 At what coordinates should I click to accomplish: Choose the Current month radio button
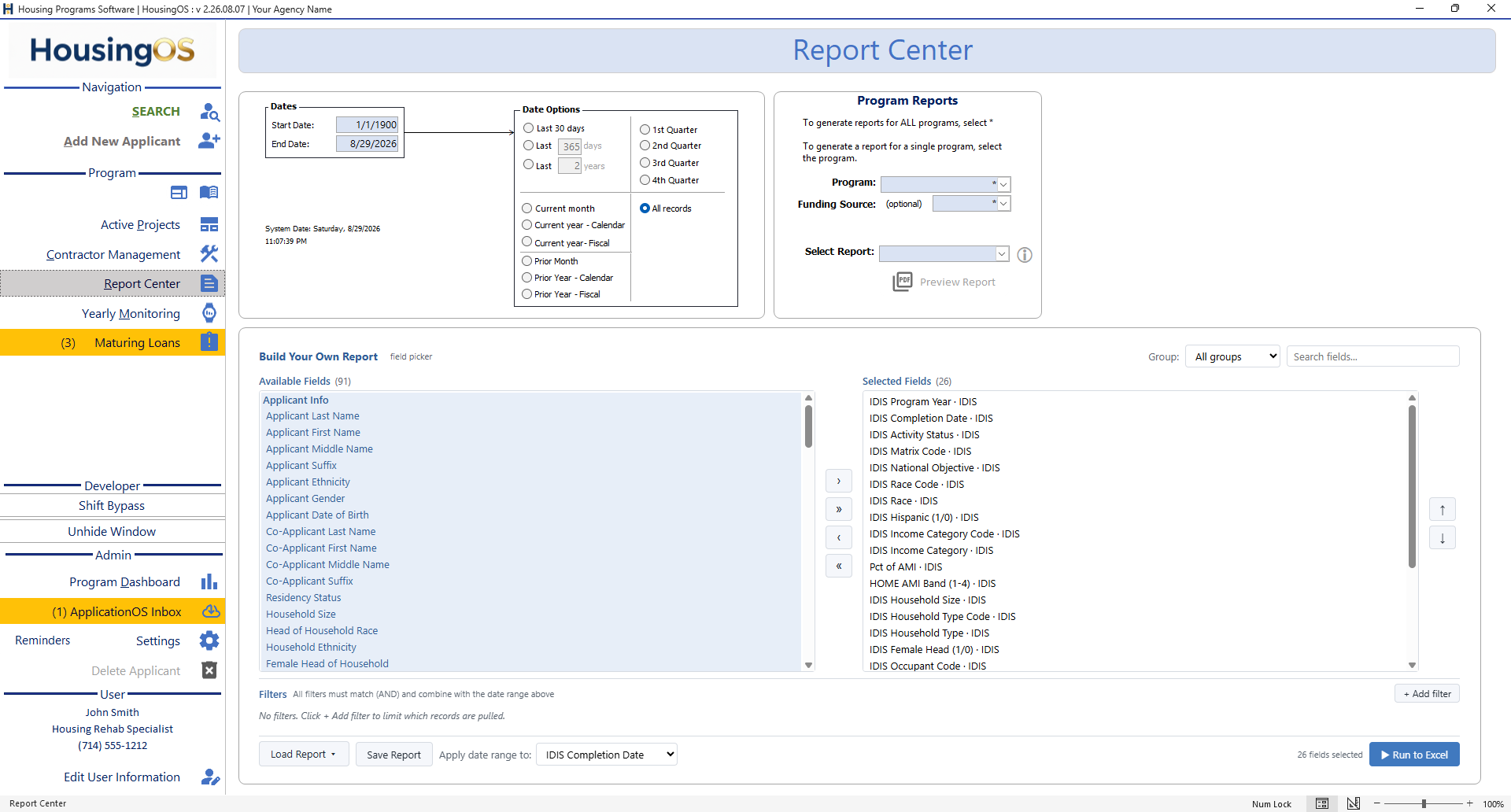527,209
